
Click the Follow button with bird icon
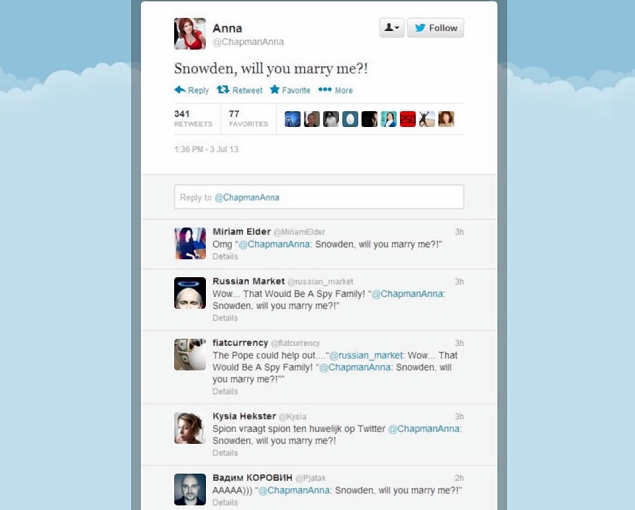click(x=435, y=28)
